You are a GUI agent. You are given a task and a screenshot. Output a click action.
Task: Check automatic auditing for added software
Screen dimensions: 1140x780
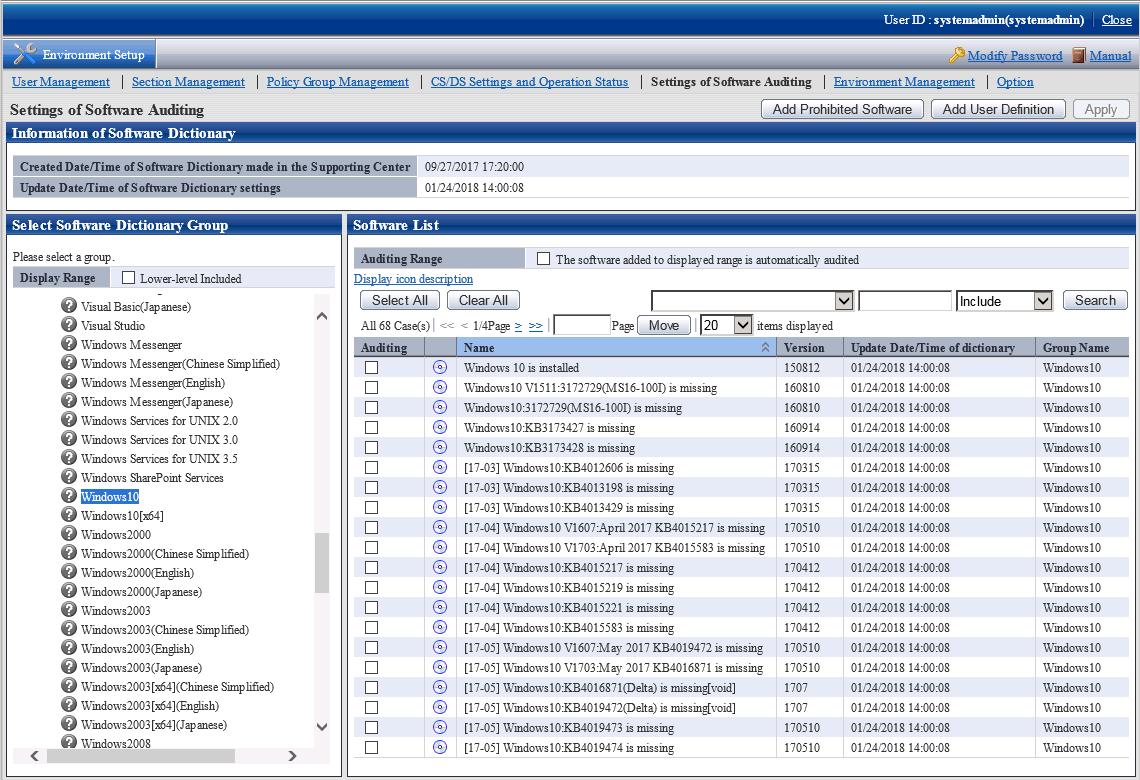coord(543,259)
